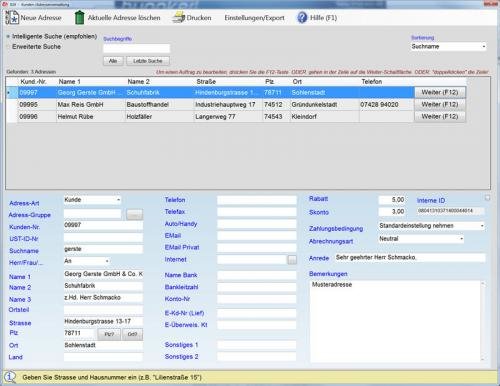Click the Strasse field Hindenburgstrasse 13-17
This screenshot has height=386, width=500.
pyautogui.click(x=103, y=322)
